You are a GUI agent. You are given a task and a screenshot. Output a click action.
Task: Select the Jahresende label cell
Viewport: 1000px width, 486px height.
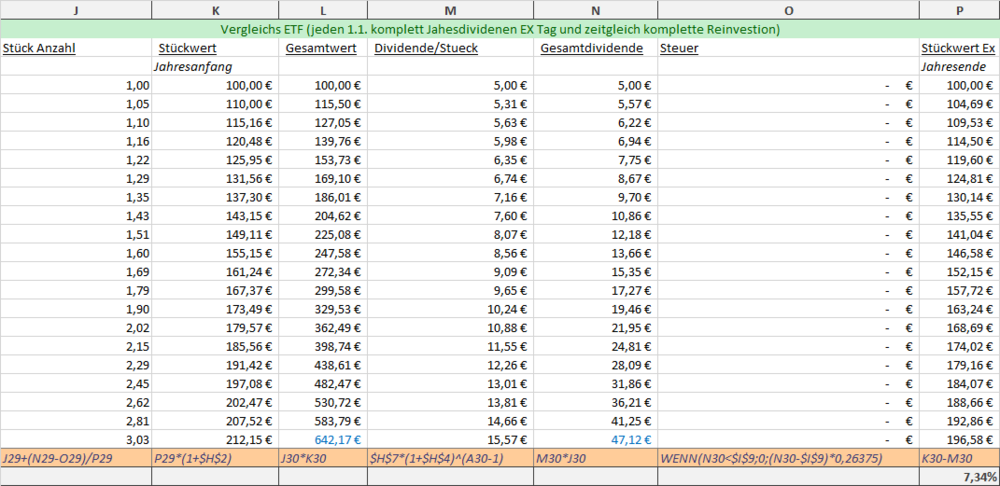coord(958,66)
